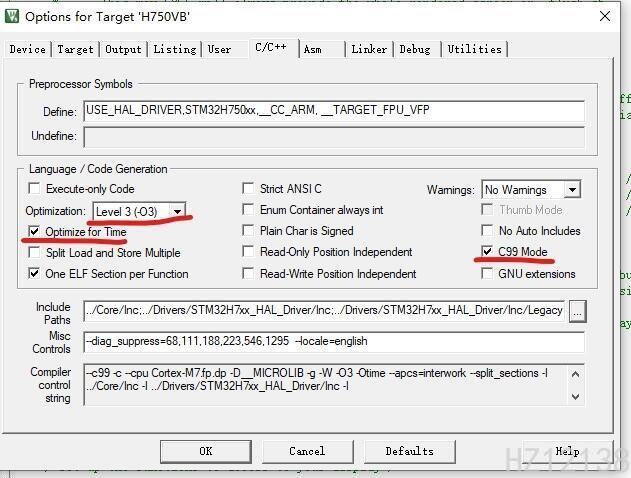The width and height of the screenshot is (631, 478).
Task: Click the Cancel button
Action: click(x=307, y=451)
